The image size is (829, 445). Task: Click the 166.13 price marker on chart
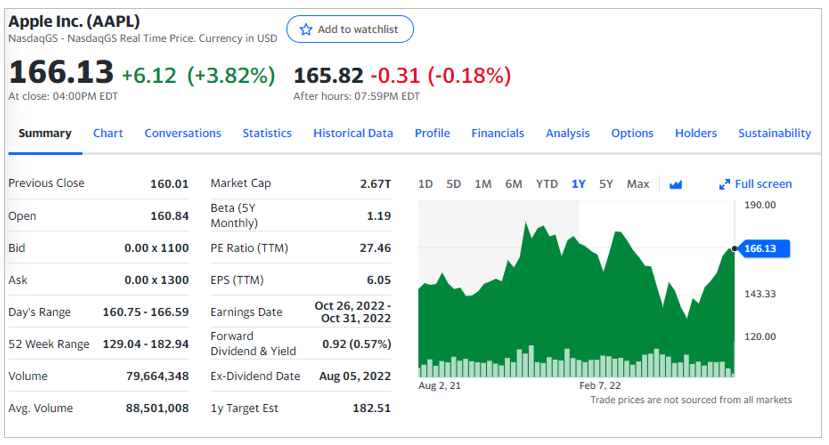pyautogui.click(x=762, y=248)
